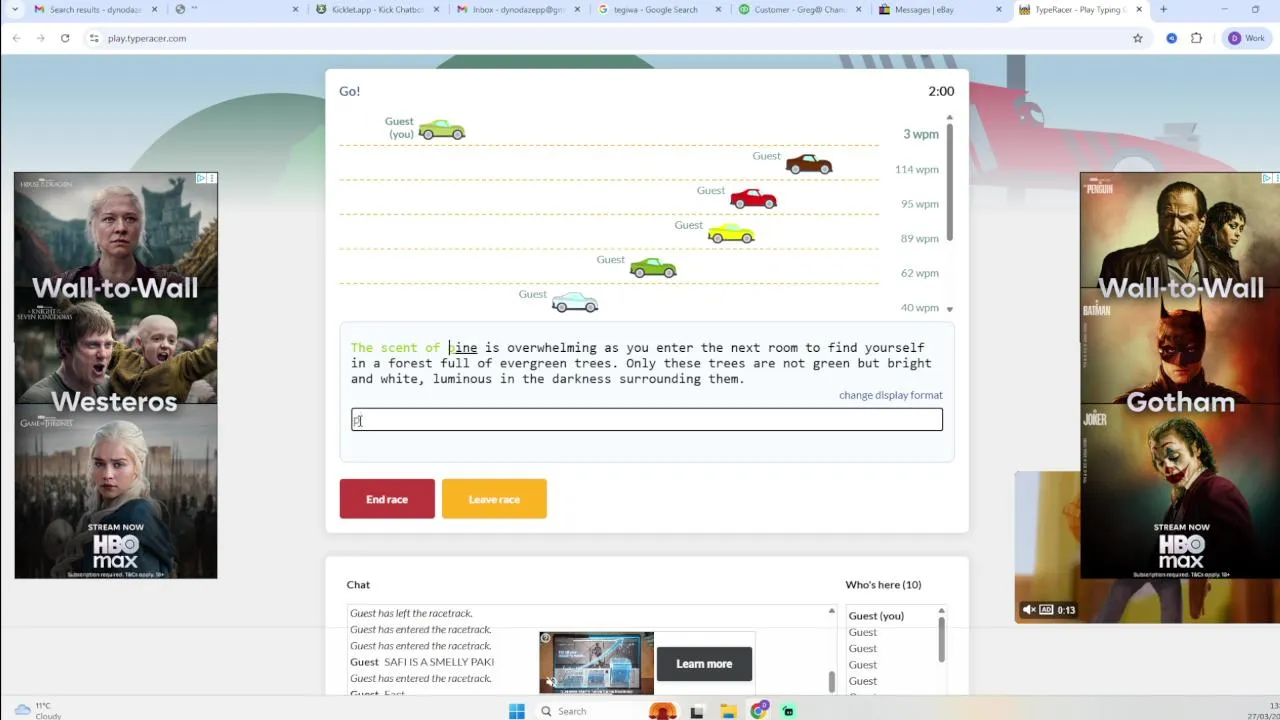Switch to the Customer - Greg tab
Viewport: 1280px width, 720px height.
pyautogui.click(x=801, y=10)
